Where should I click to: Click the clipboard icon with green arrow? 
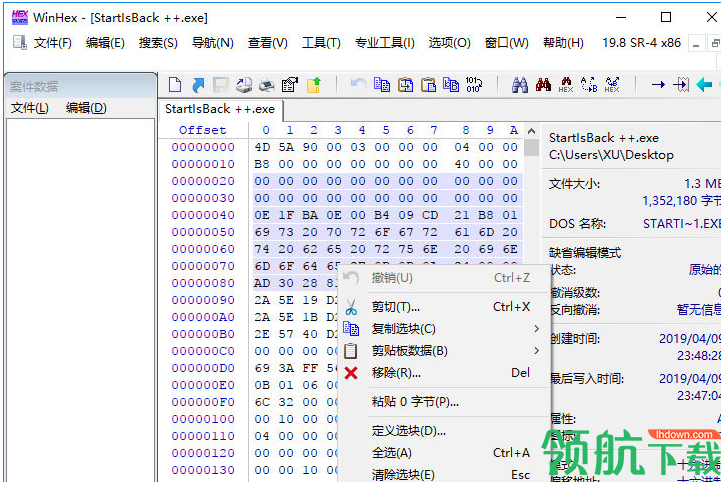click(x=405, y=85)
